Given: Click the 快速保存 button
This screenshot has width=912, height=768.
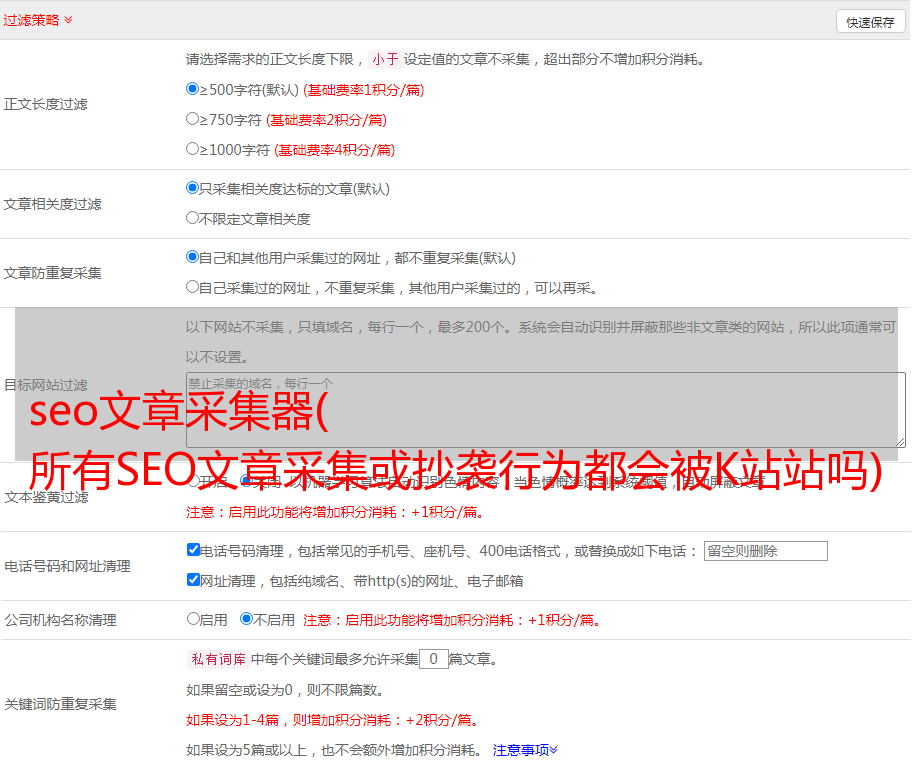Looking at the screenshot, I should pos(870,22).
